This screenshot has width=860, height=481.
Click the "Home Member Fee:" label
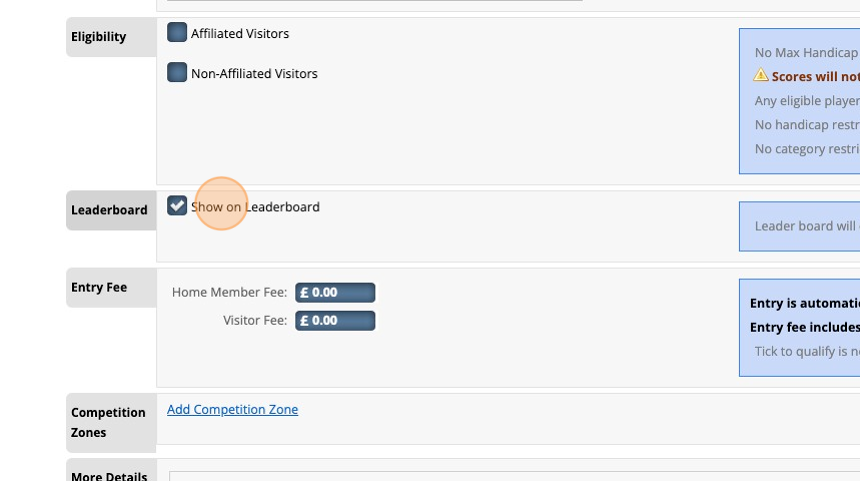pyautogui.click(x=229, y=292)
